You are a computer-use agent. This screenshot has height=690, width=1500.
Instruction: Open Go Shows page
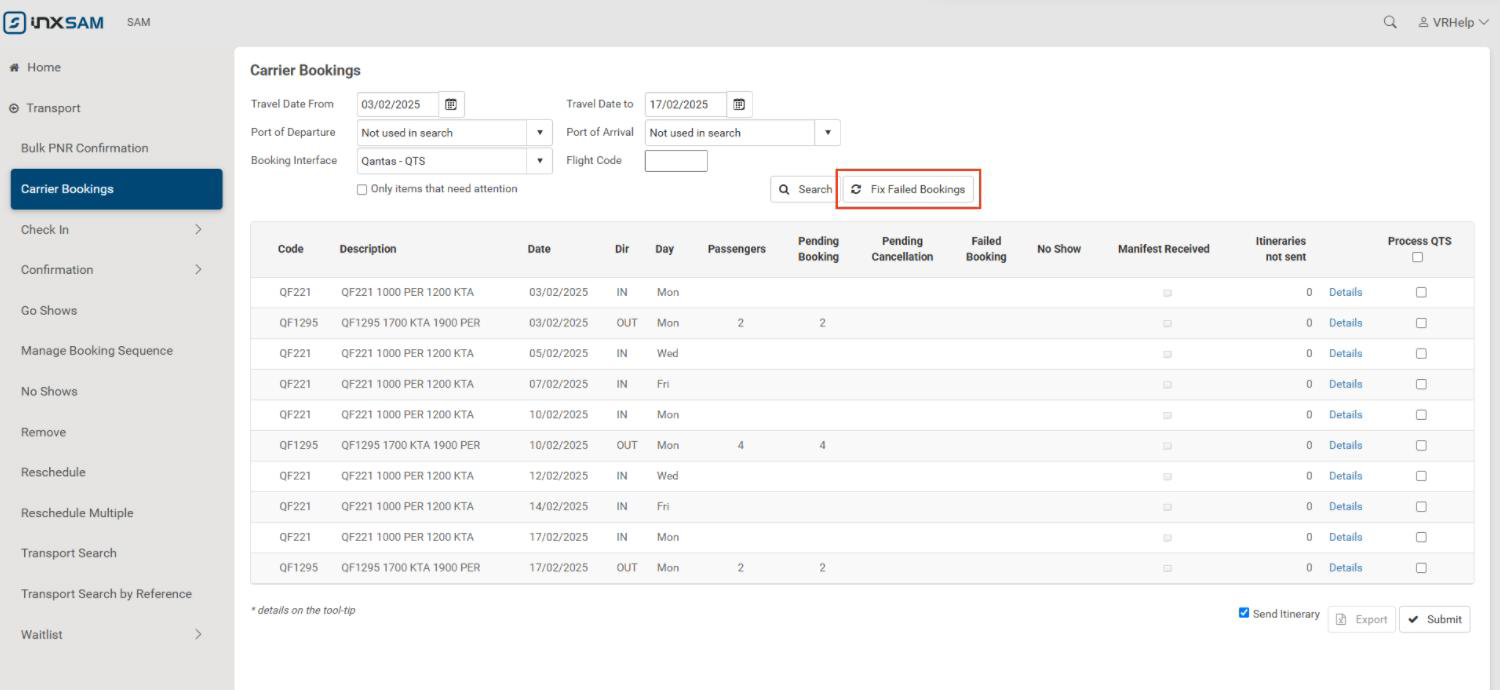(49, 310)
